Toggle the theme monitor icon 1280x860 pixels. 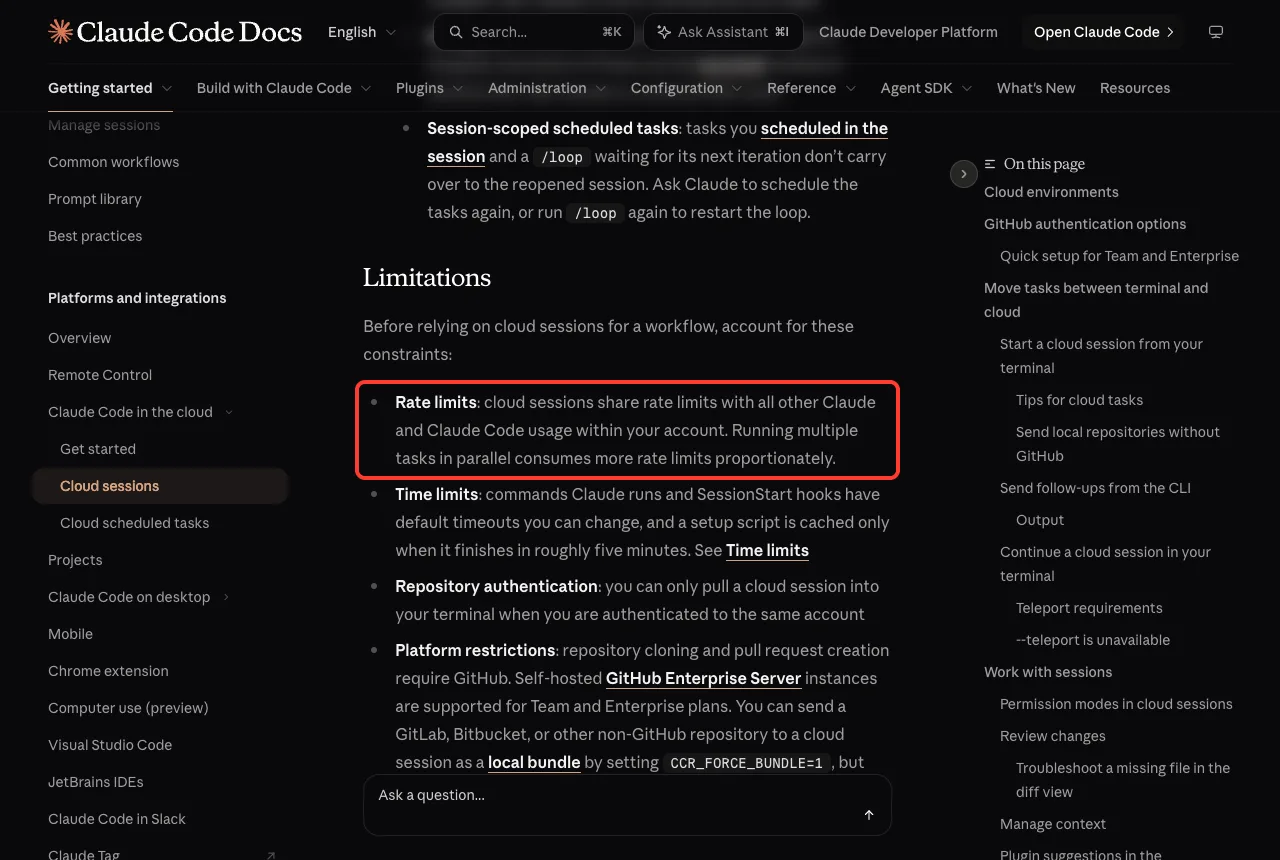point(1216,32)
